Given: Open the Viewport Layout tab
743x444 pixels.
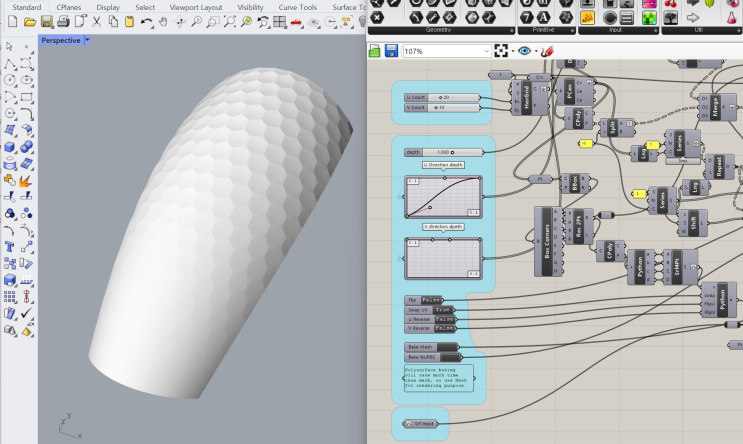Looking at the screenshot, I should tap(196, 7).
